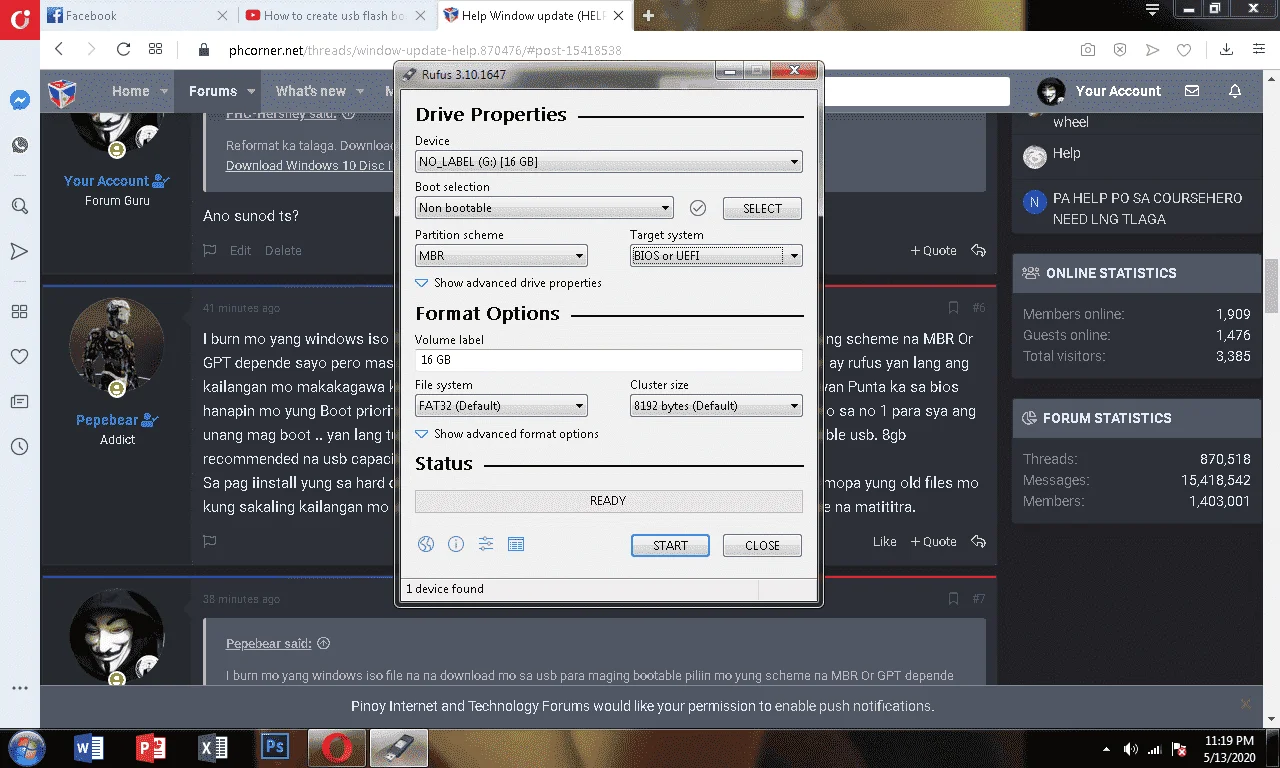Open Messenger in Opera sidebar
This screenshot has height=768, width=1280.
click(19, 100)
